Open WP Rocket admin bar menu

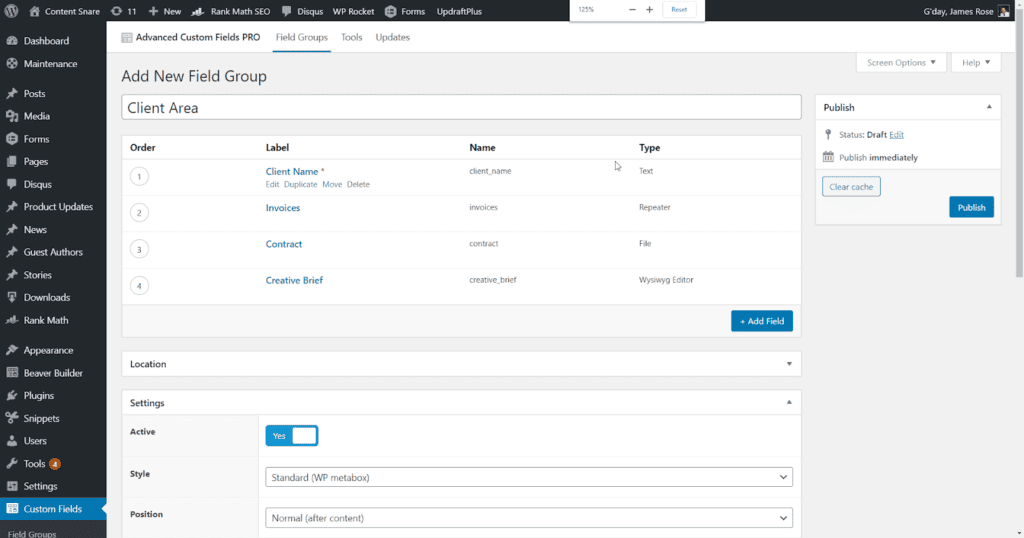[353, 11]
